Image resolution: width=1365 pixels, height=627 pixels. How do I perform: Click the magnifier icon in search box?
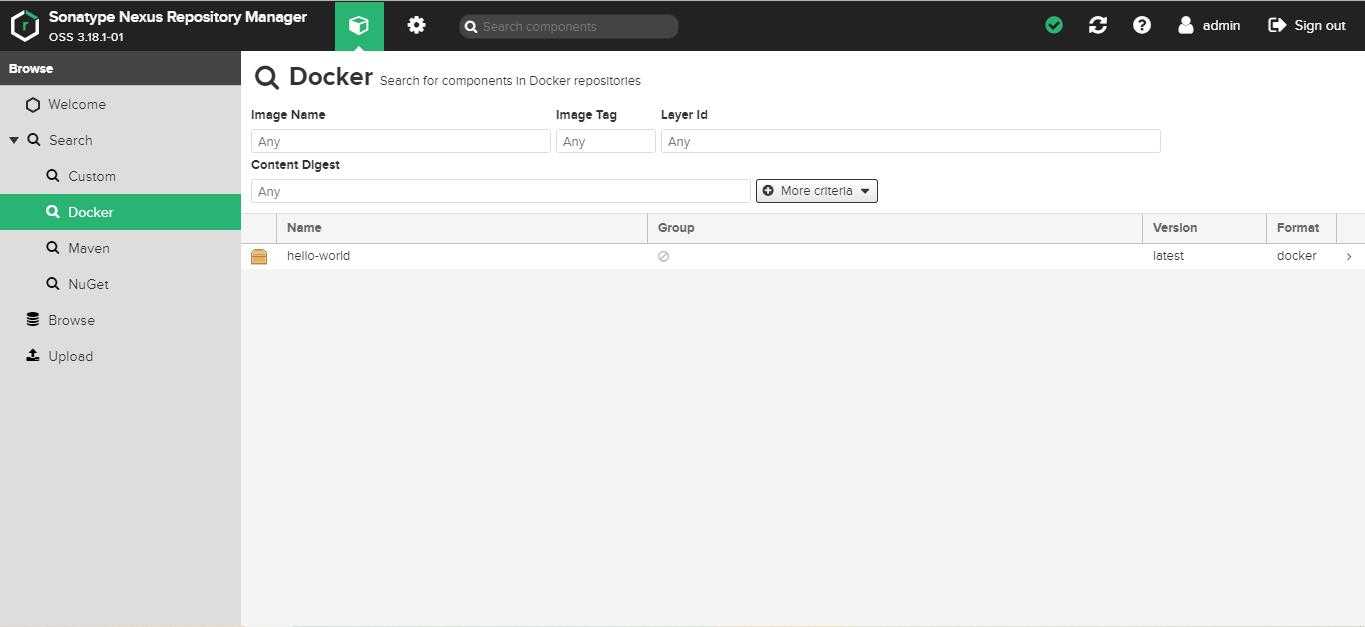point(471,27)
